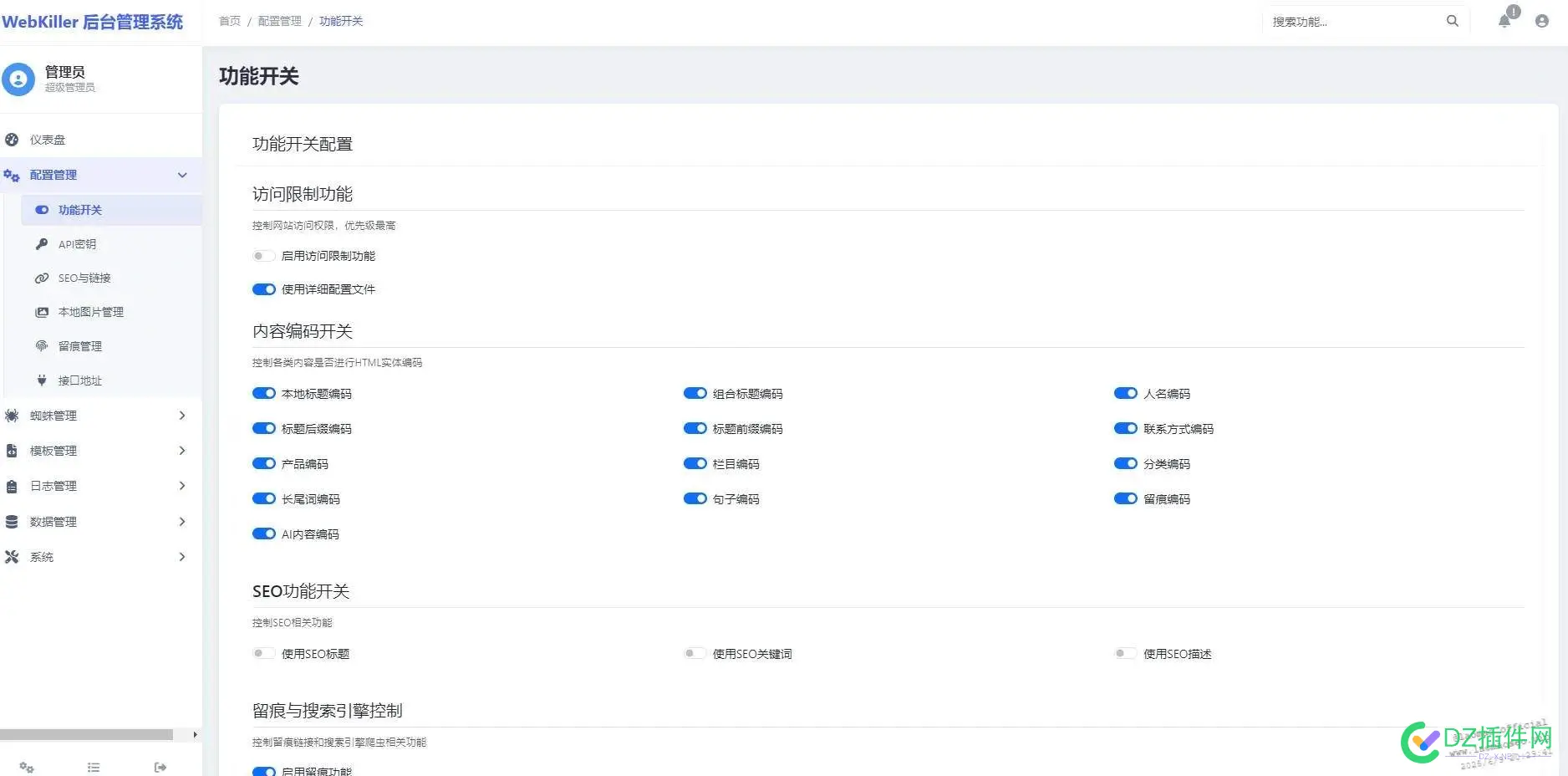Toggle the 句子编码 switch
The image size is (1568, 776).
(695, 498)
